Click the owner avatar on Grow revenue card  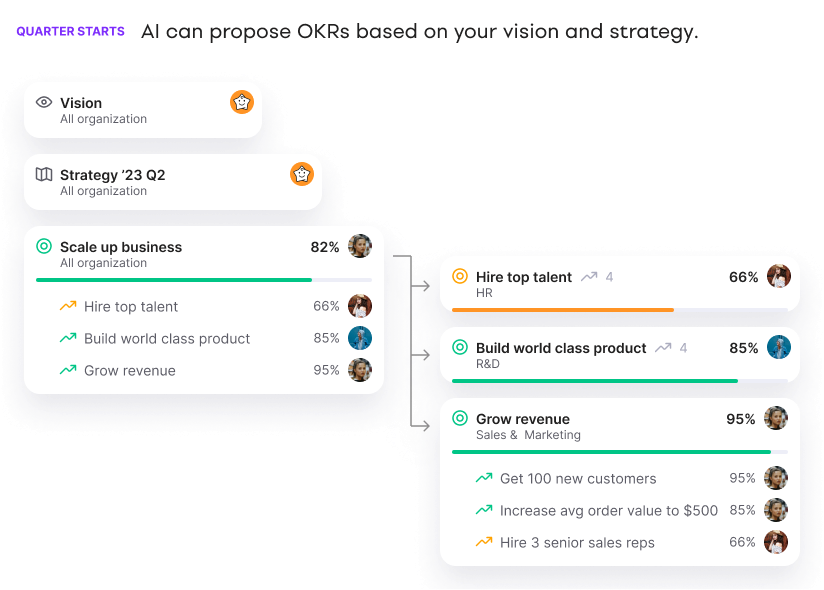click(x=776, y=418)
